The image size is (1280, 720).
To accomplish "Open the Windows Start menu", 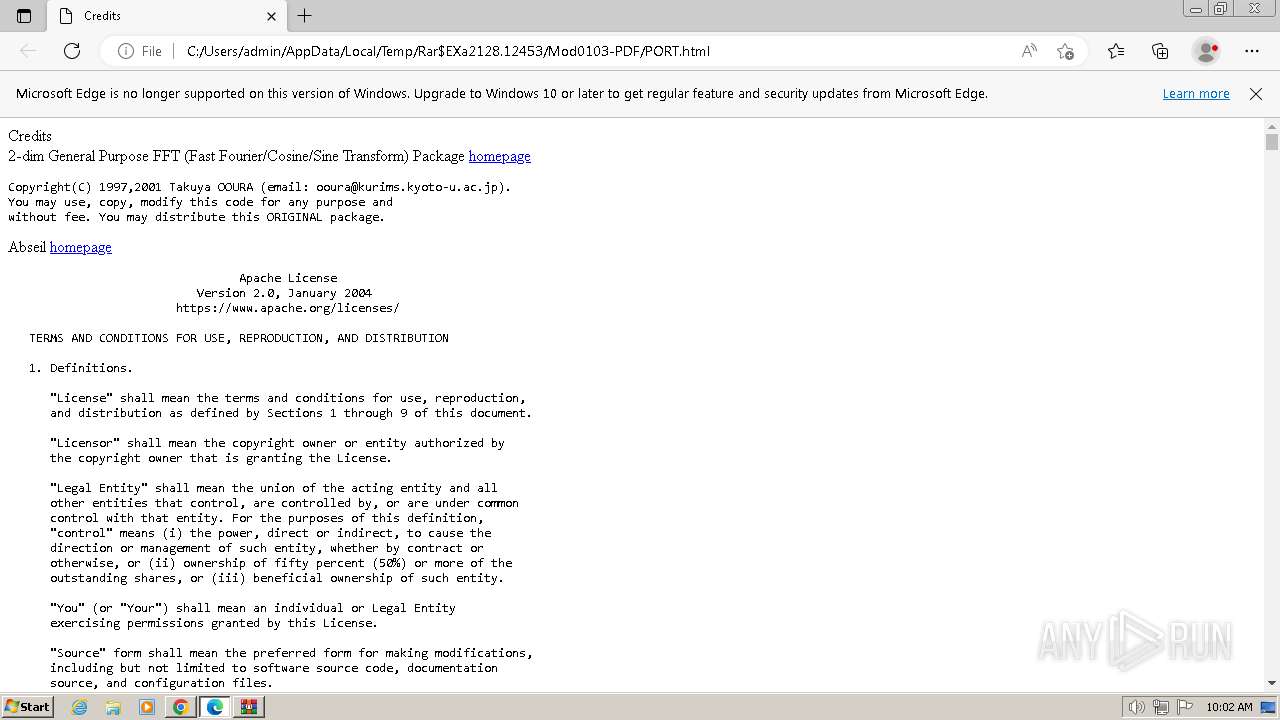I will (27, 706).
